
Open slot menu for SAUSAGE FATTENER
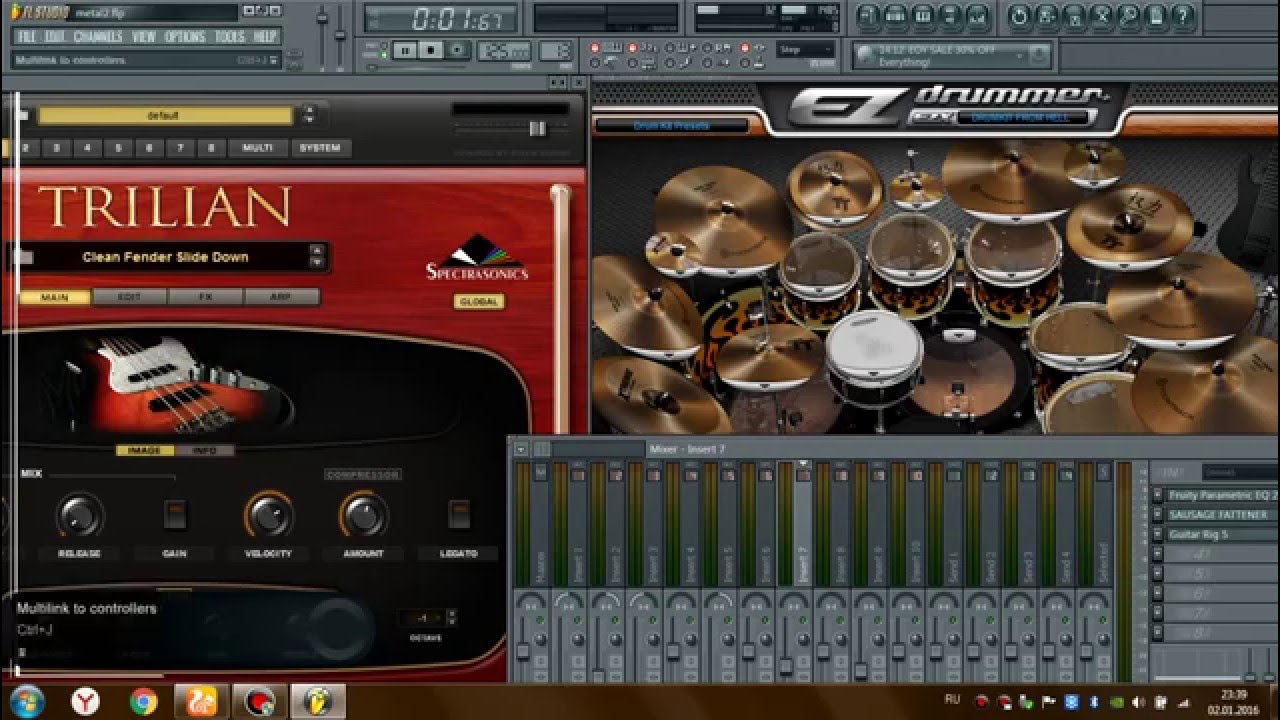pos(1157,514)
